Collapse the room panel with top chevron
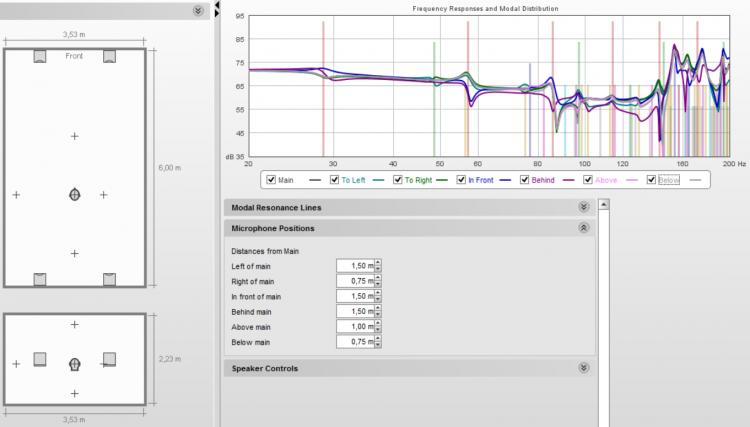This screenshot has height=427, width=750. 198,10
